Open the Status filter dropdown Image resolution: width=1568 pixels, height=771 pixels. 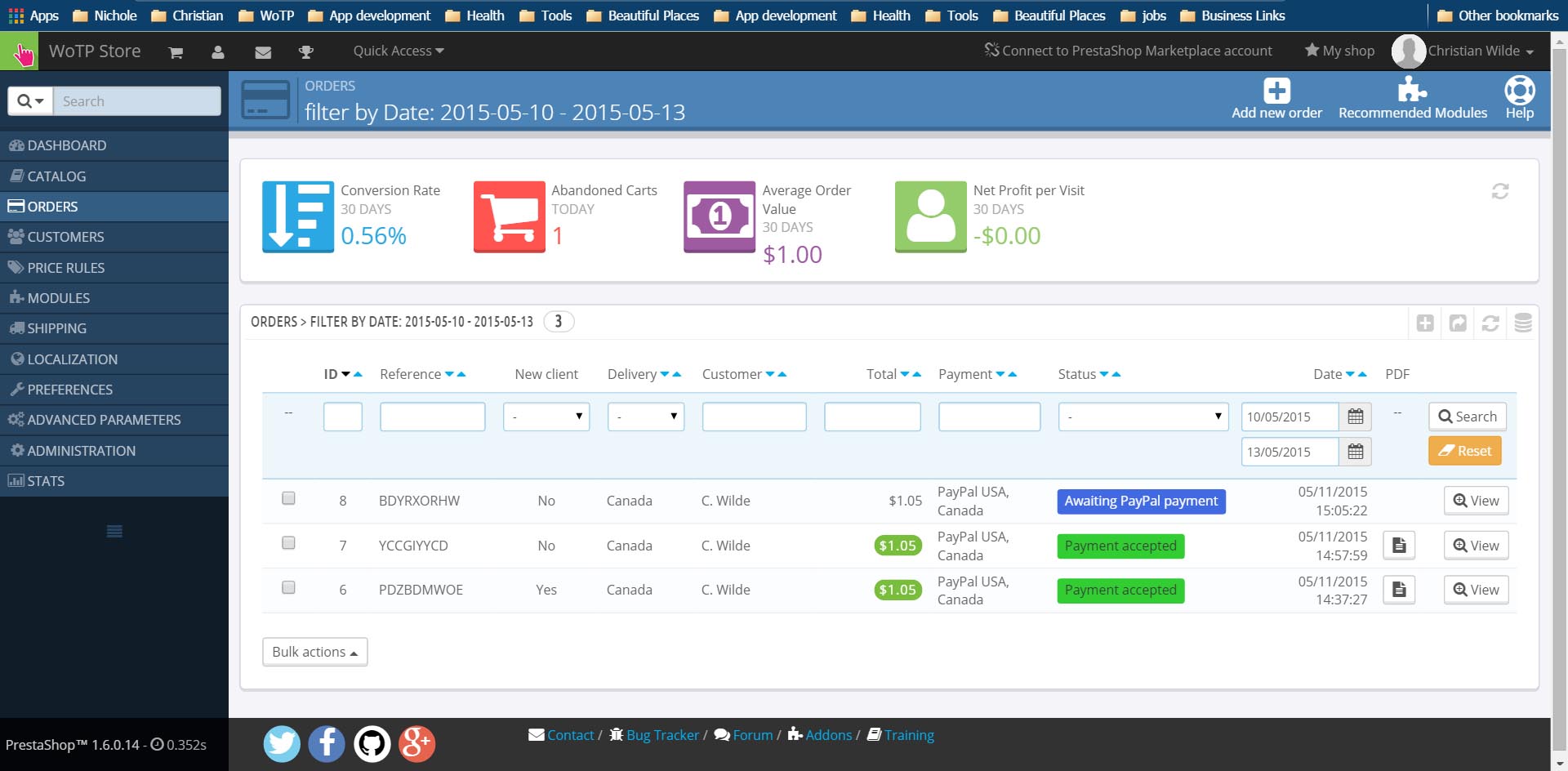[1143, 417]
